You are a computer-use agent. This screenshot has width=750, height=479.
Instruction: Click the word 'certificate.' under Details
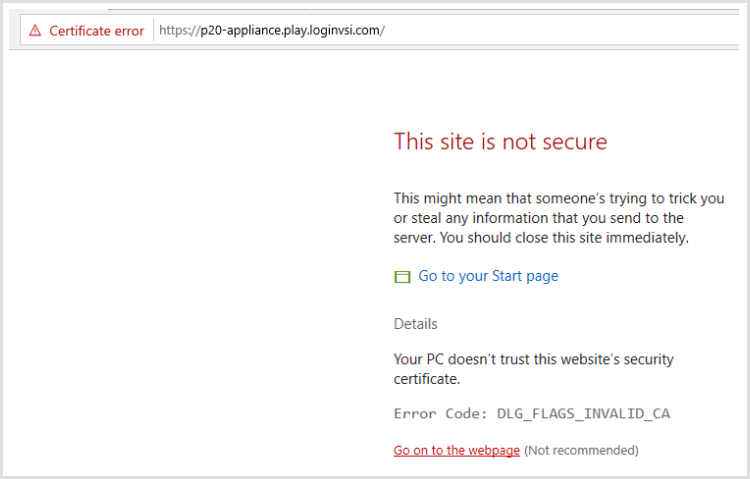(x=426, y=379)
